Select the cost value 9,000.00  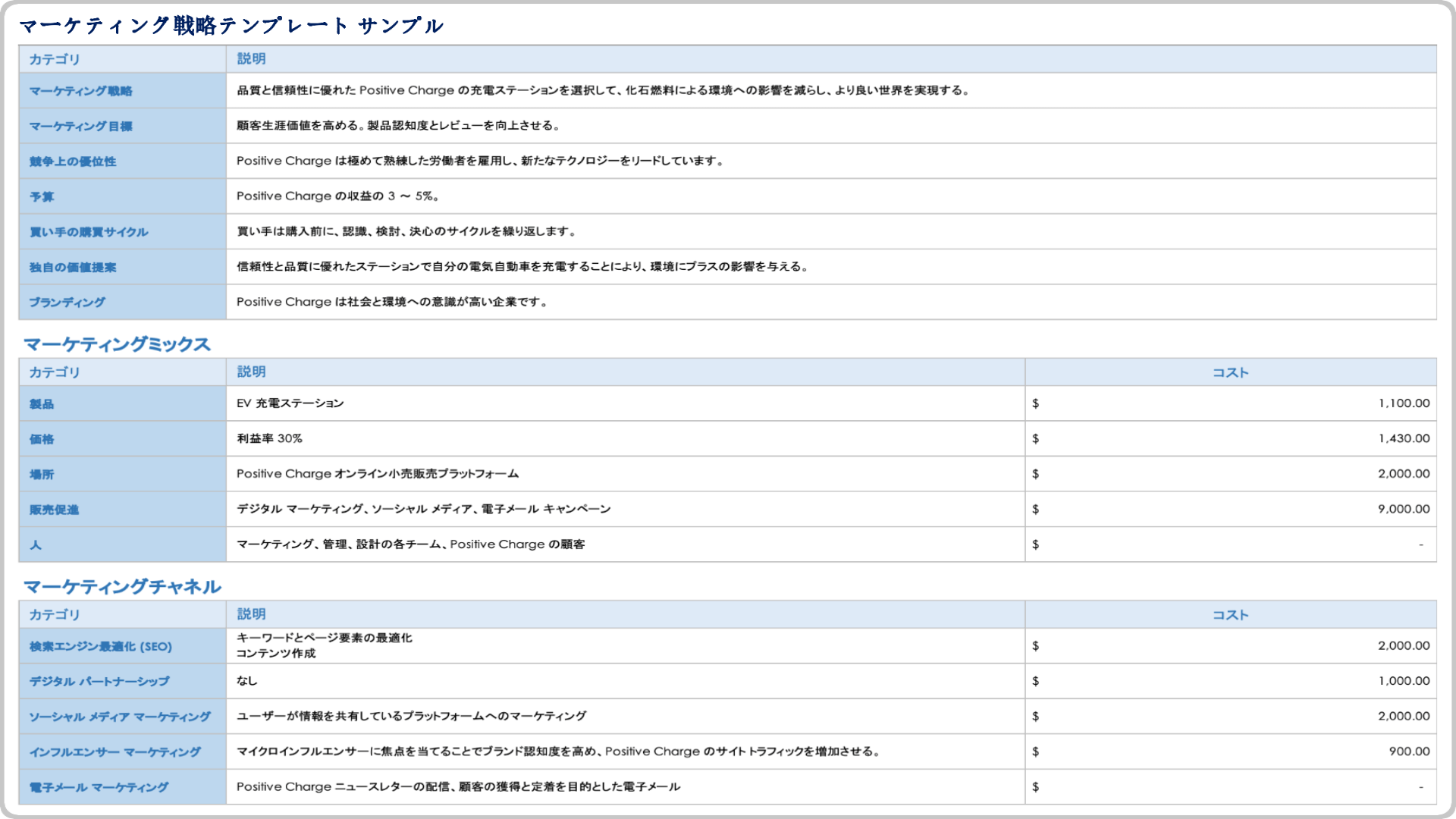[x=1404, y=509]
